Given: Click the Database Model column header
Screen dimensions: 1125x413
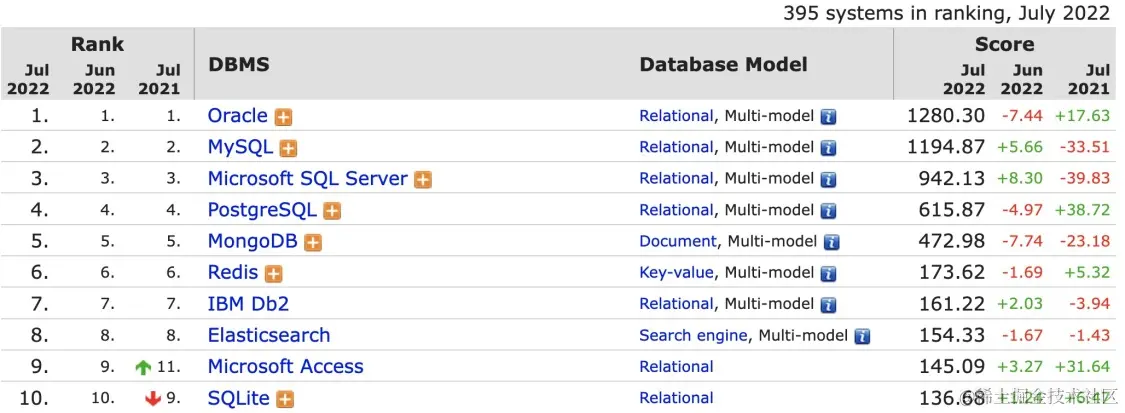Looking at the screenshot, I should tap(723, 64).
